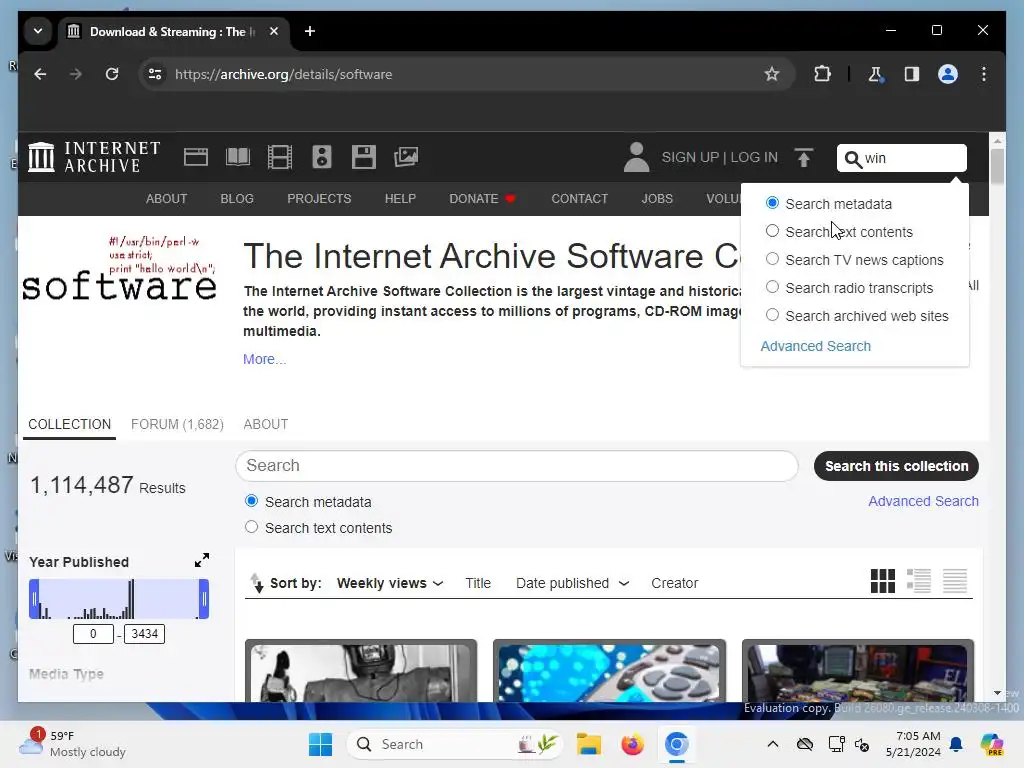This screenshot has height=768, width=1024.
Task: View site information icon in address bar
Action: (155, 74)
